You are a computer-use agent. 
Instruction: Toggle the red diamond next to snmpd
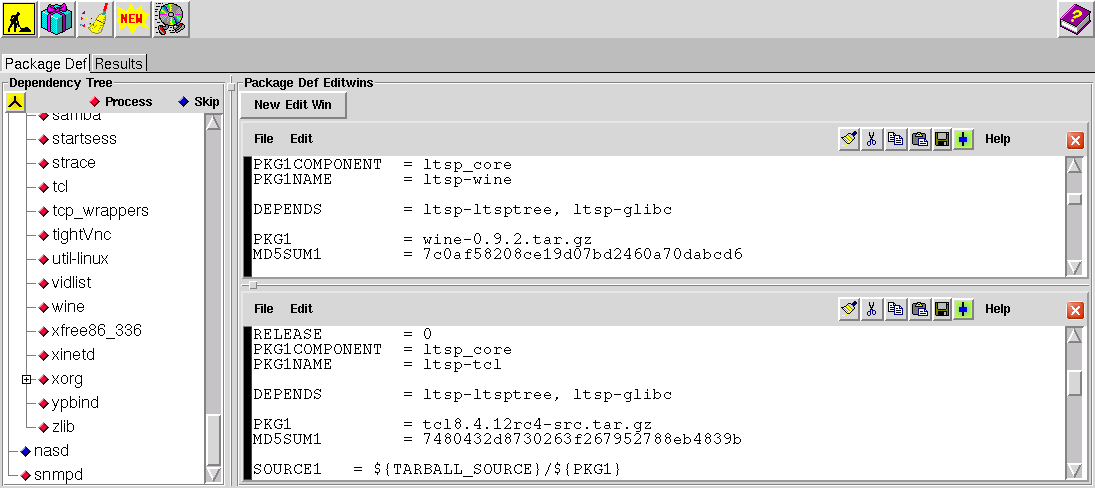coord(26,475)
